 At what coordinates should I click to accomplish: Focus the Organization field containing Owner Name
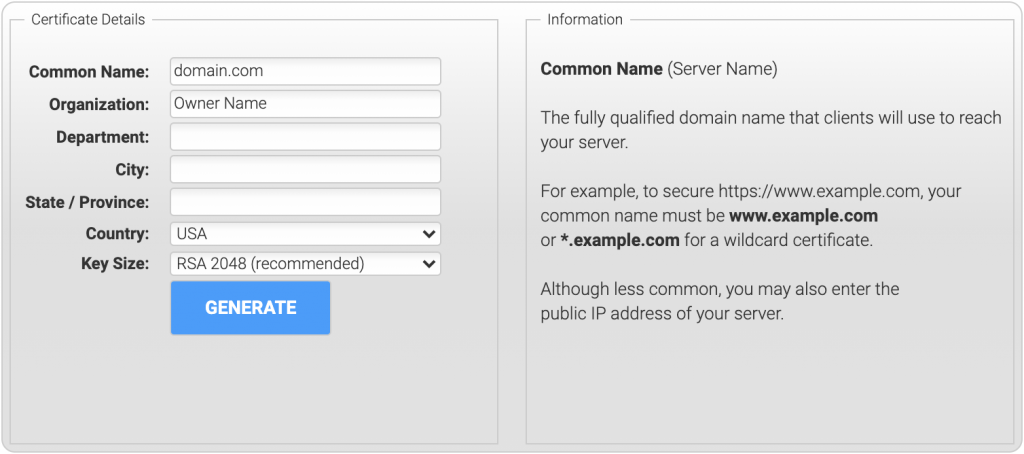(x=305, y=104)
